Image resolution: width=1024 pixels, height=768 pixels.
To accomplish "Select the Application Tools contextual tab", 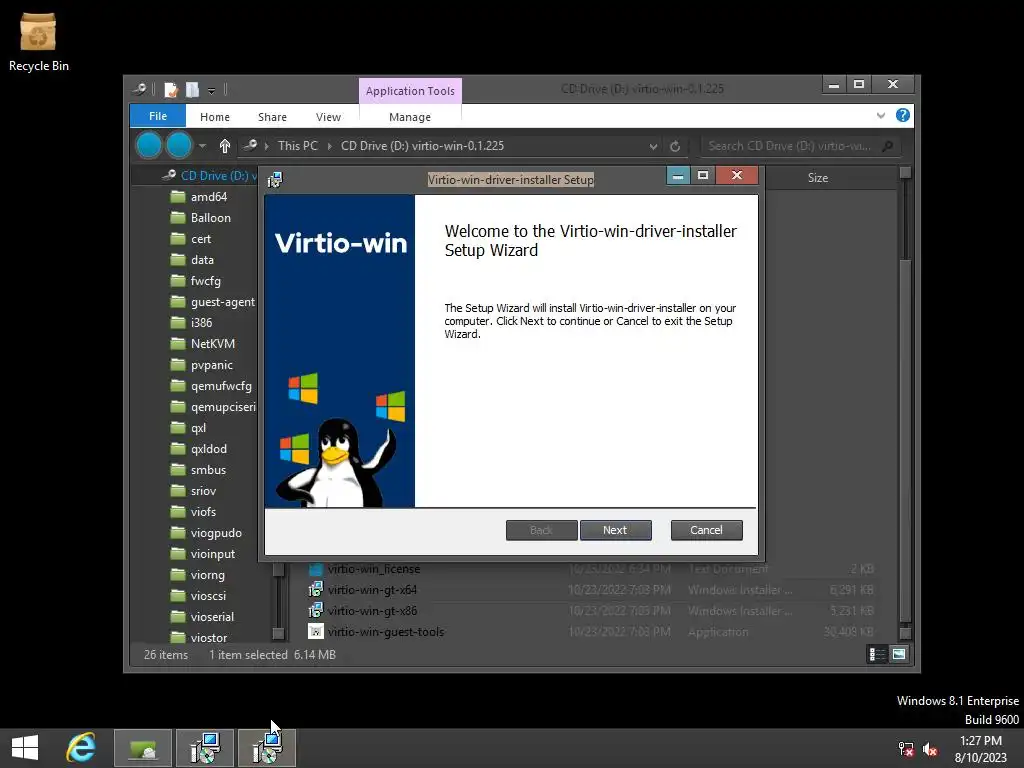I will click(x=410, y=91).
